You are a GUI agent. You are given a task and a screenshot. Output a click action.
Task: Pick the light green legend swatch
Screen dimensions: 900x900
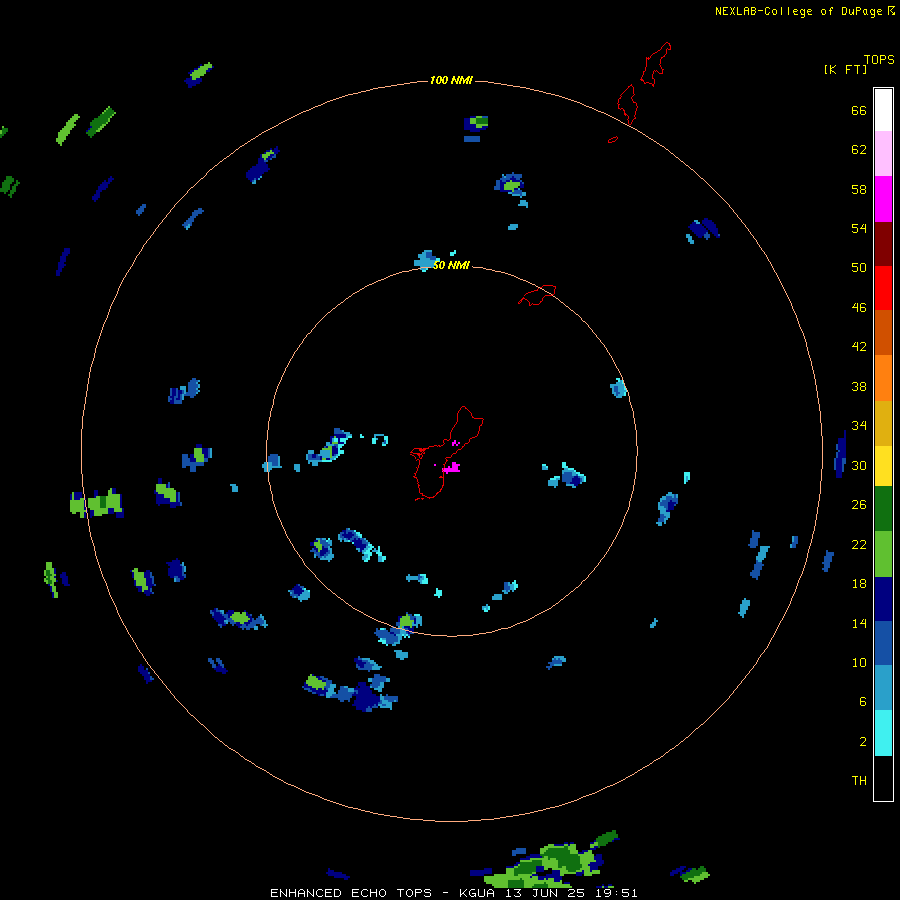click(x=883, y=554)
